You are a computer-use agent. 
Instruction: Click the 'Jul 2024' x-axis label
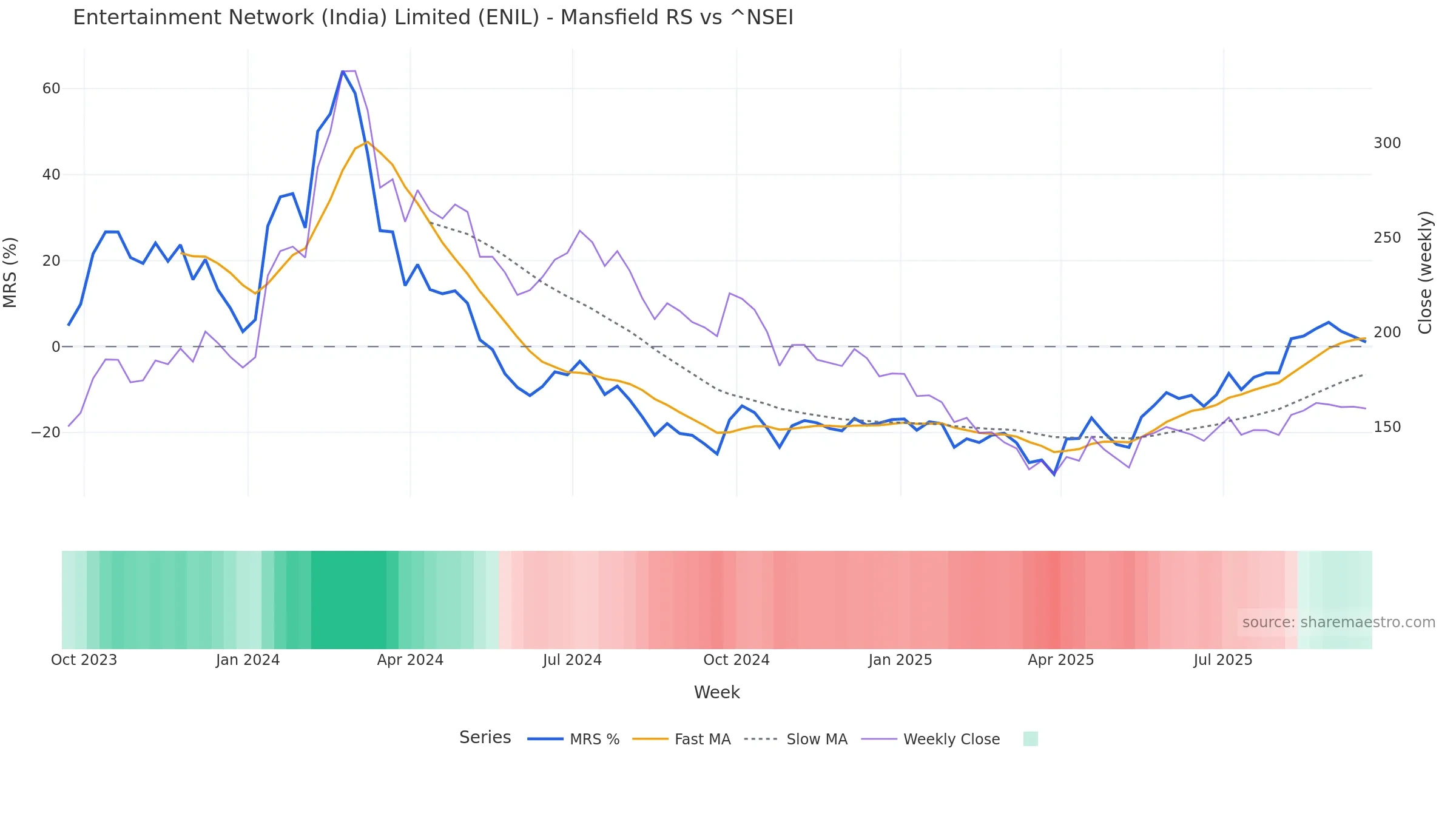point(572,660)
